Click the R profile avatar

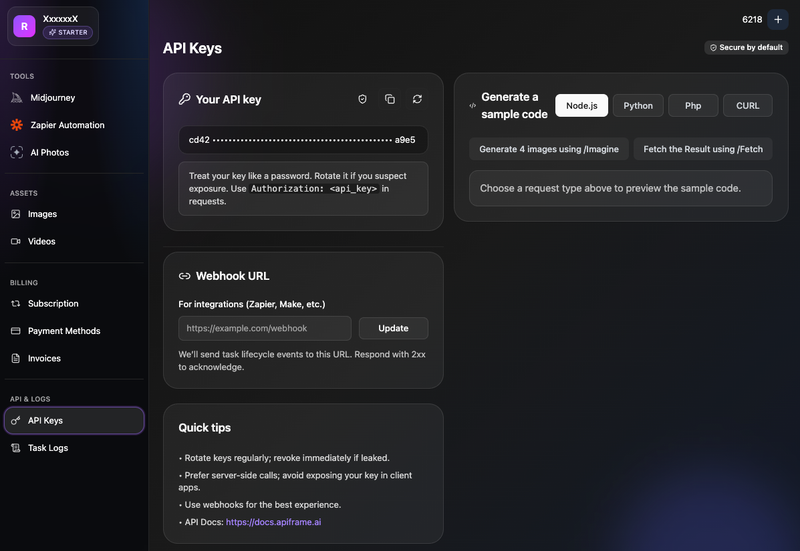[x=24, y=26]
